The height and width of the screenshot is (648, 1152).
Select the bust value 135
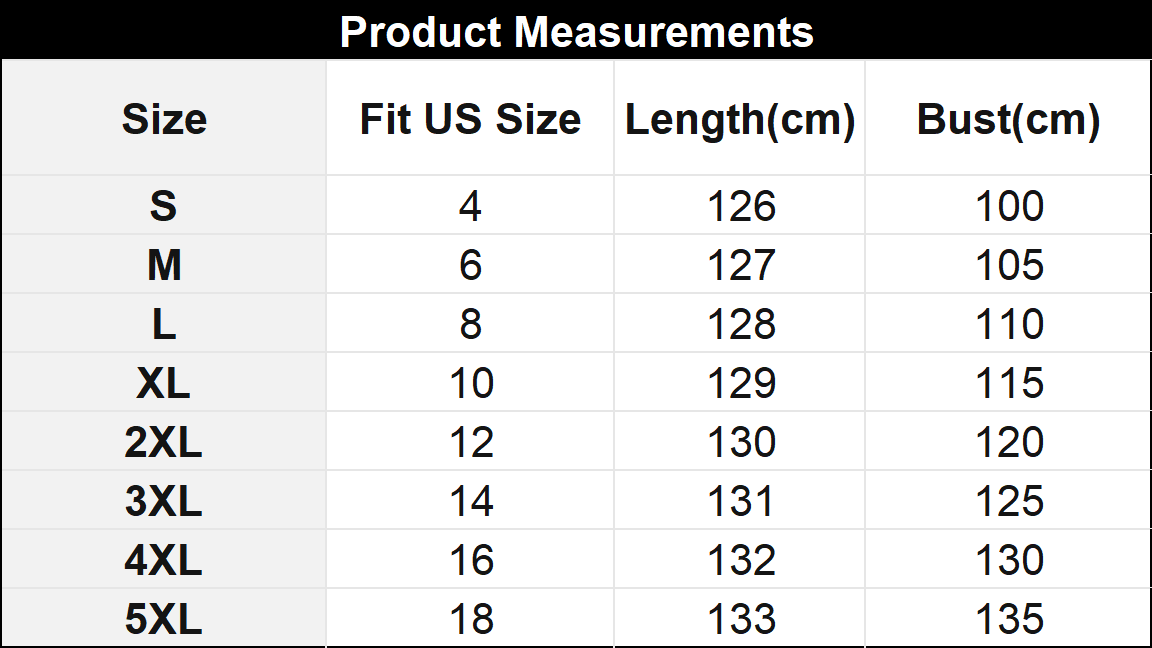click(1009, 620)
